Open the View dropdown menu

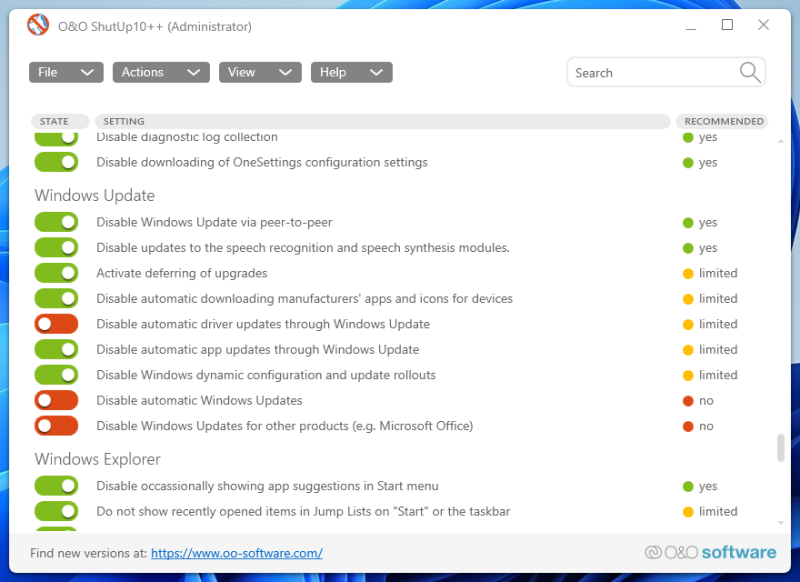tap(260, 72)
